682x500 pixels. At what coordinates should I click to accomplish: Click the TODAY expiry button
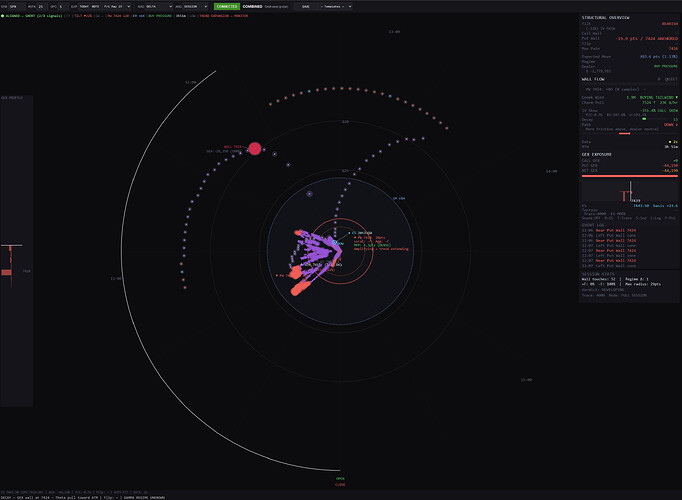(84, 7)
